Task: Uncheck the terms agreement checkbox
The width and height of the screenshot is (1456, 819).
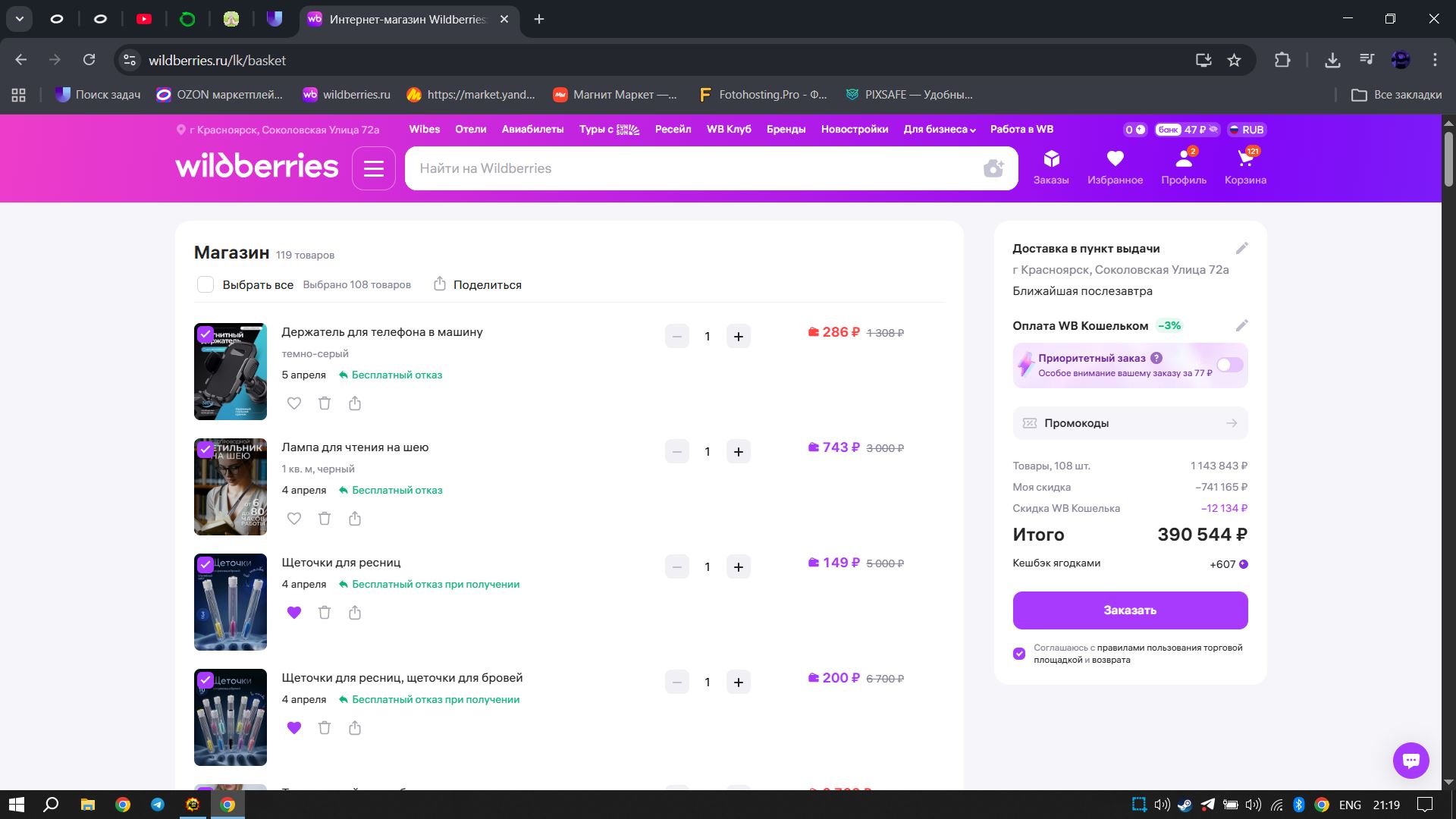Action: click(1019, 654)
